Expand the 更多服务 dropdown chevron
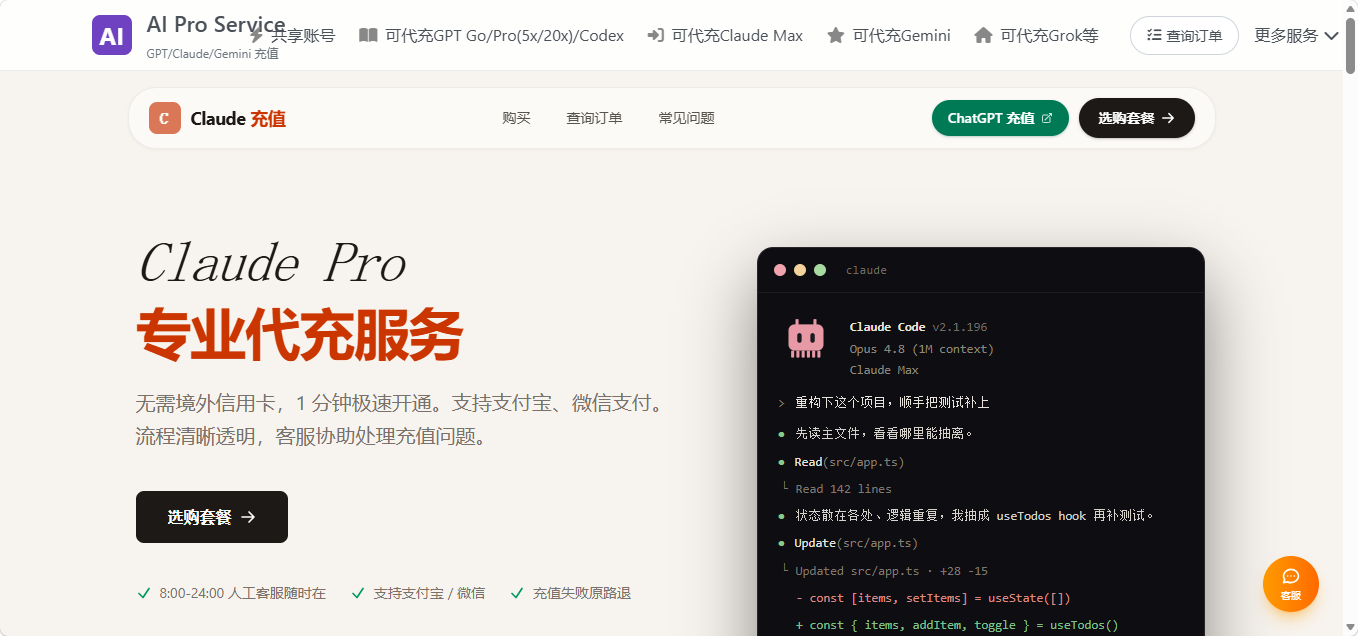Viewport: 1358px width, 636px height. pyautogui.click(x=1331, y=35)
